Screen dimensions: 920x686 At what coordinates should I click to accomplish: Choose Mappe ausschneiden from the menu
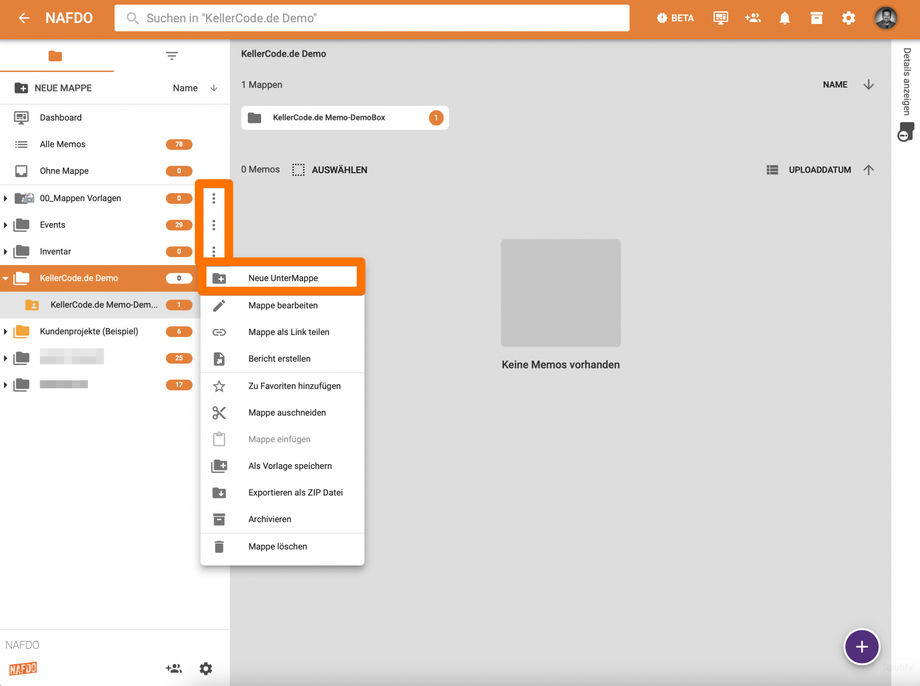(282, 413)
